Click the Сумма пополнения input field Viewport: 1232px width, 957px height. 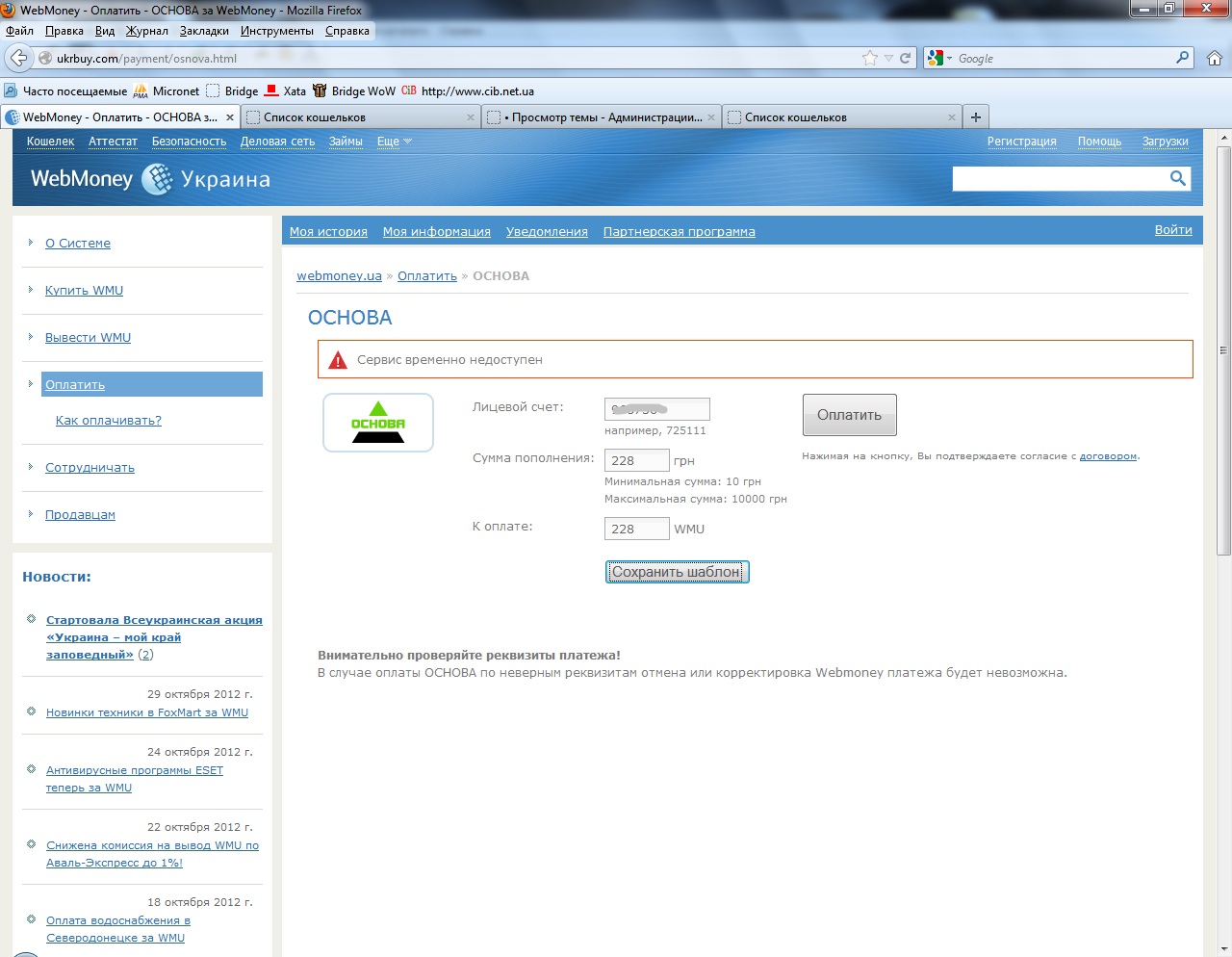click(x=636, y=460)
